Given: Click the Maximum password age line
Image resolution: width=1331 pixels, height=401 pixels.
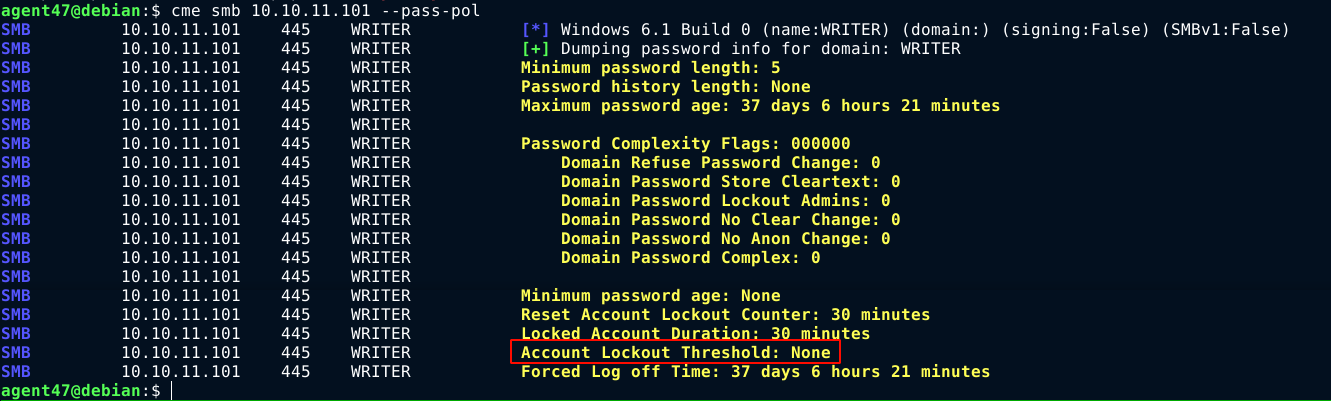Looking at the screenshot, I should [x=760, y=106].
